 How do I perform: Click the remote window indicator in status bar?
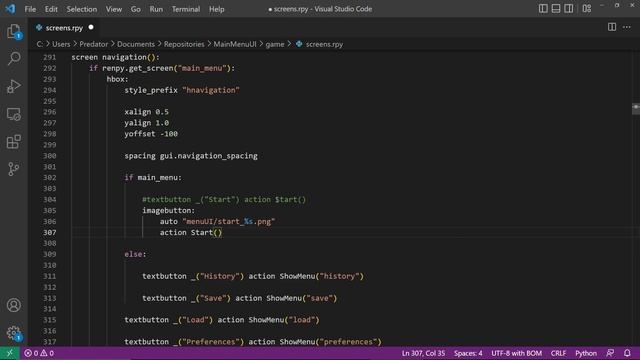pos(10,353)
